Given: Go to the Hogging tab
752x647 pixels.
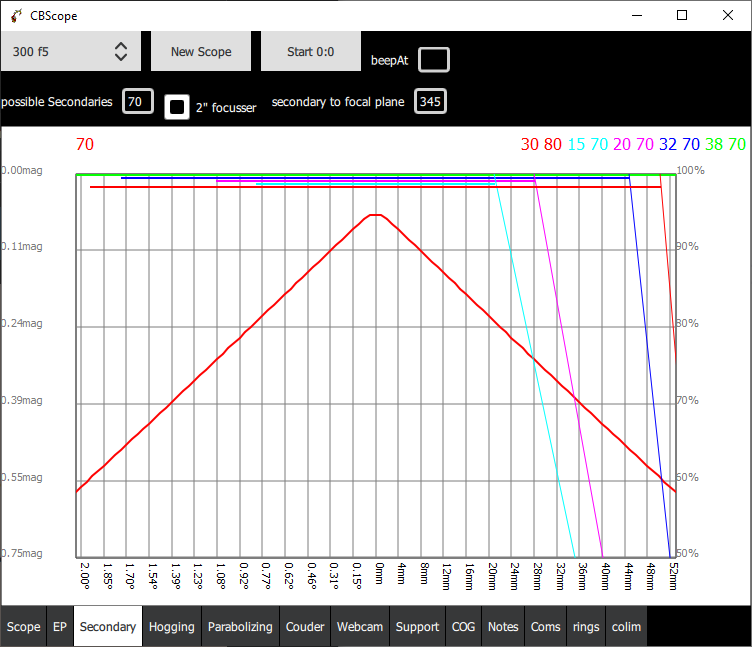Looking at the screenshot, I should [x=172, y=626].
